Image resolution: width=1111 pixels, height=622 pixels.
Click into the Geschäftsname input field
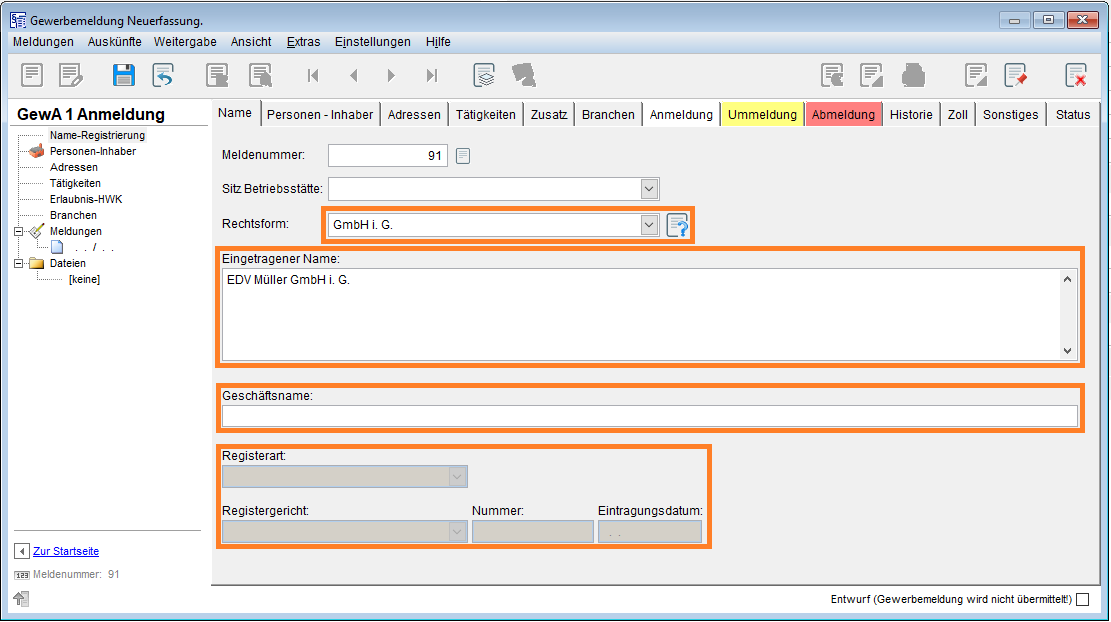649,416
